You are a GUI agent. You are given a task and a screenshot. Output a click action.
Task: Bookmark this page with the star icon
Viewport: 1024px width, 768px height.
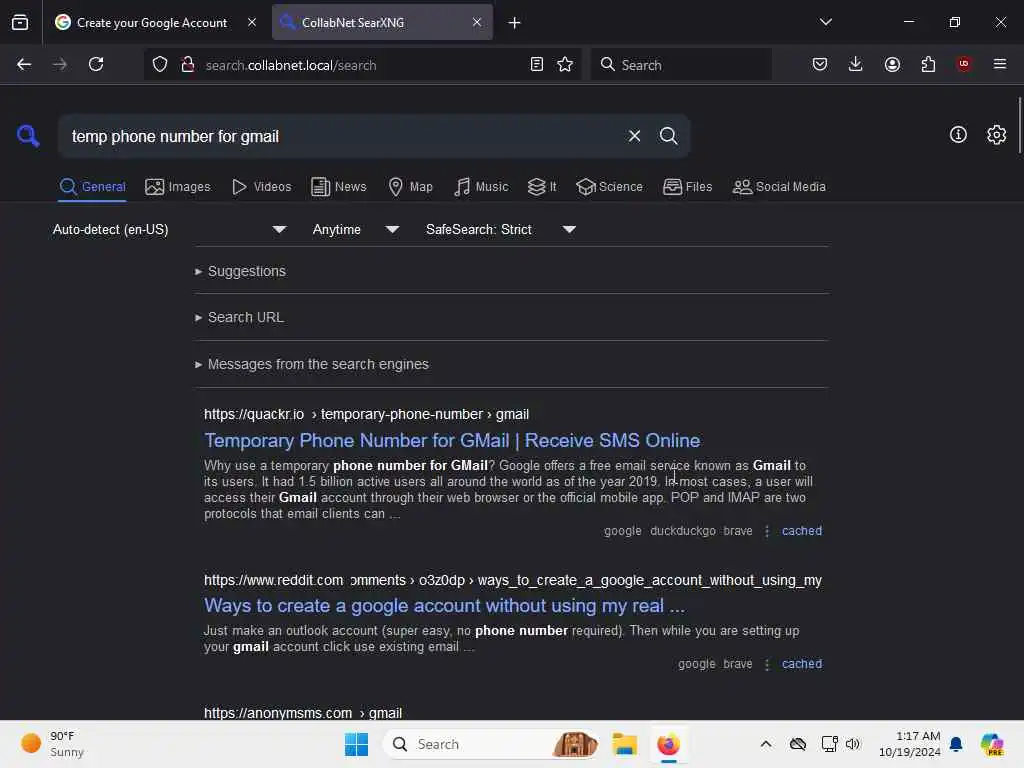coord(565,64)
